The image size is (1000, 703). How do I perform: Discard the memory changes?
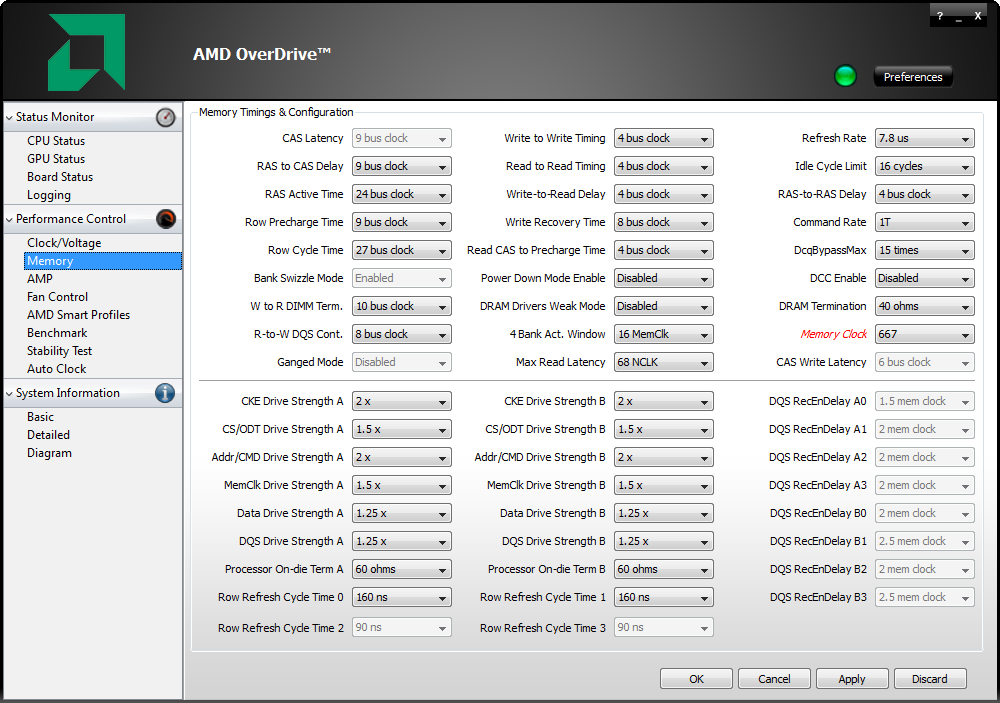click(x=930, y=679)
